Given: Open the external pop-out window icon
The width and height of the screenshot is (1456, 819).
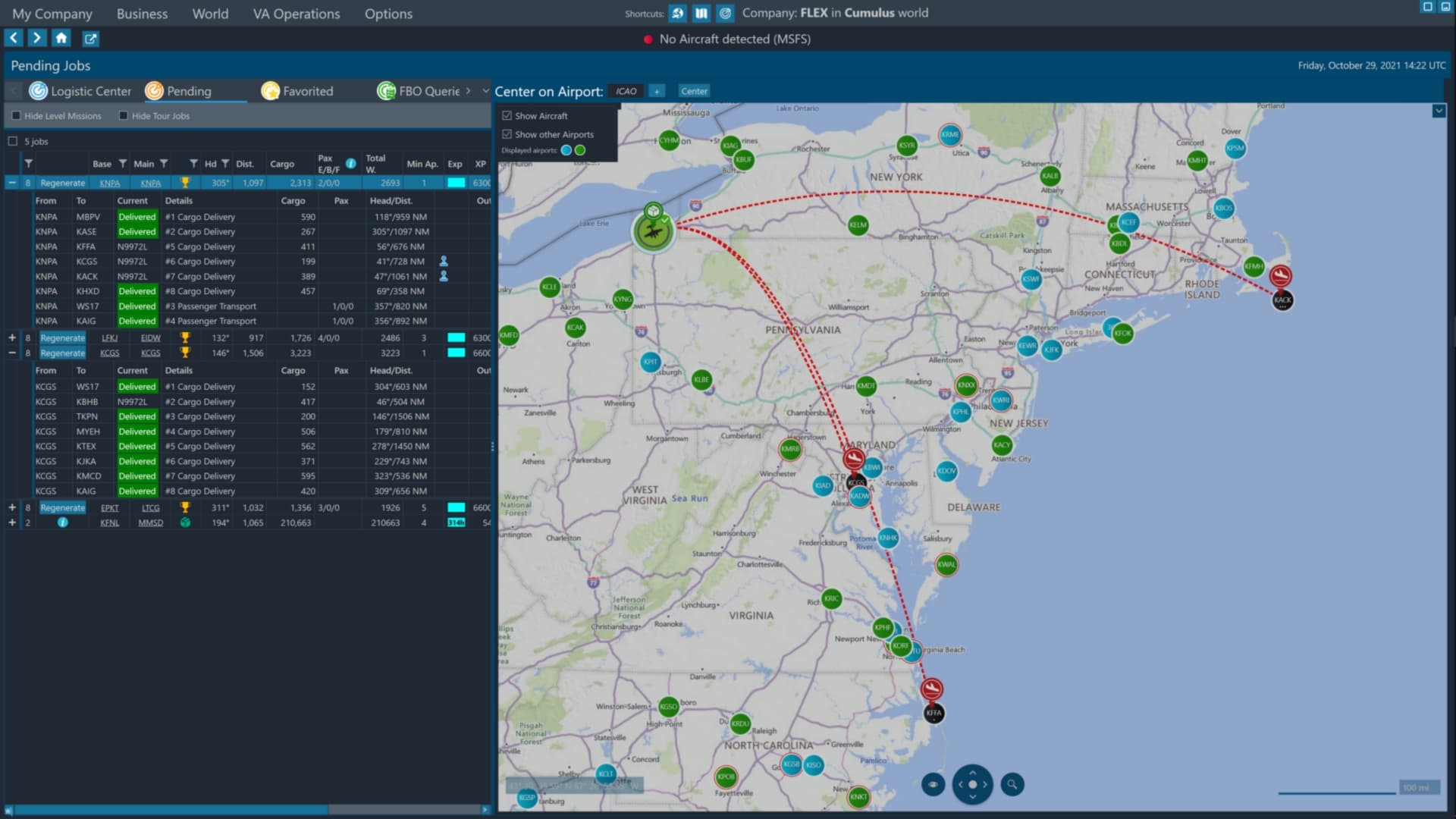Looking at the screenshot, I should [x=90, y=38].
